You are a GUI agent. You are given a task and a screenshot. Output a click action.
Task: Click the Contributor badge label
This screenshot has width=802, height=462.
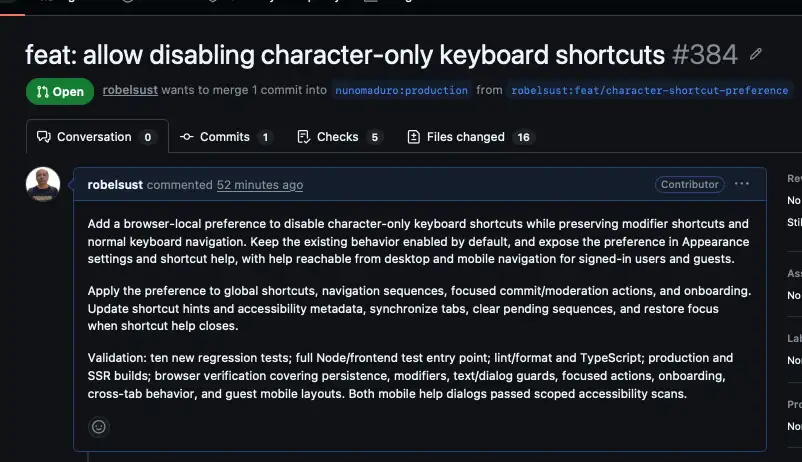click(x=689, y=184)
